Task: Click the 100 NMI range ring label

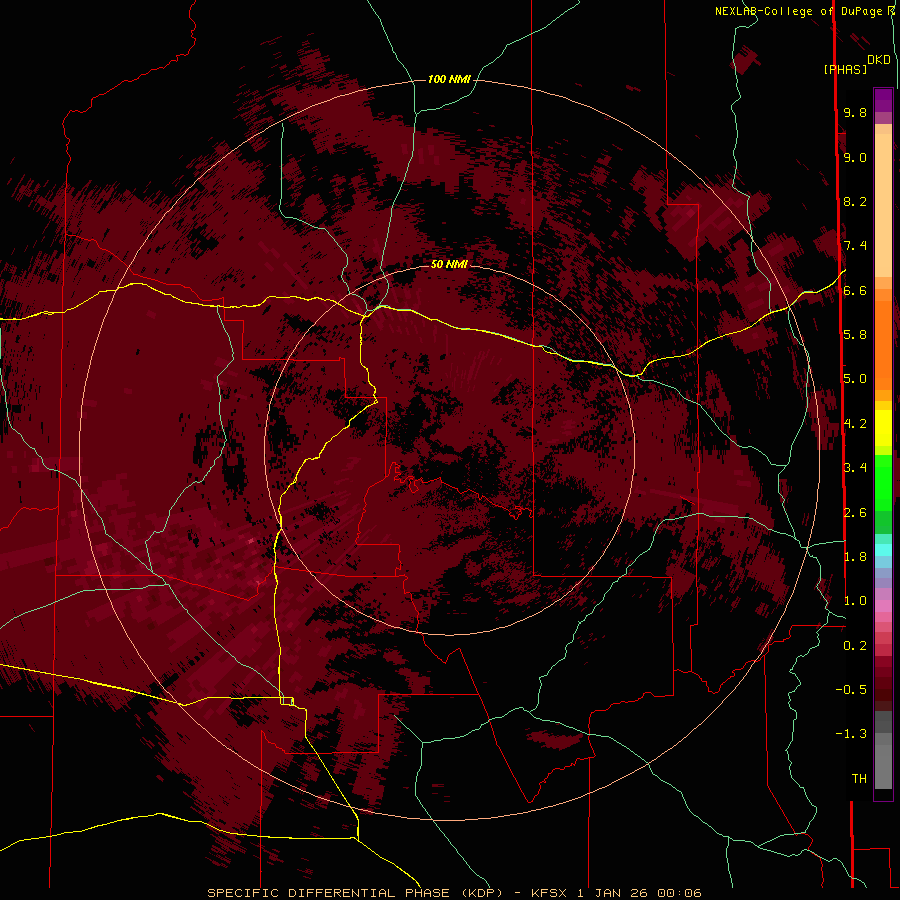Action: [449, 79]
